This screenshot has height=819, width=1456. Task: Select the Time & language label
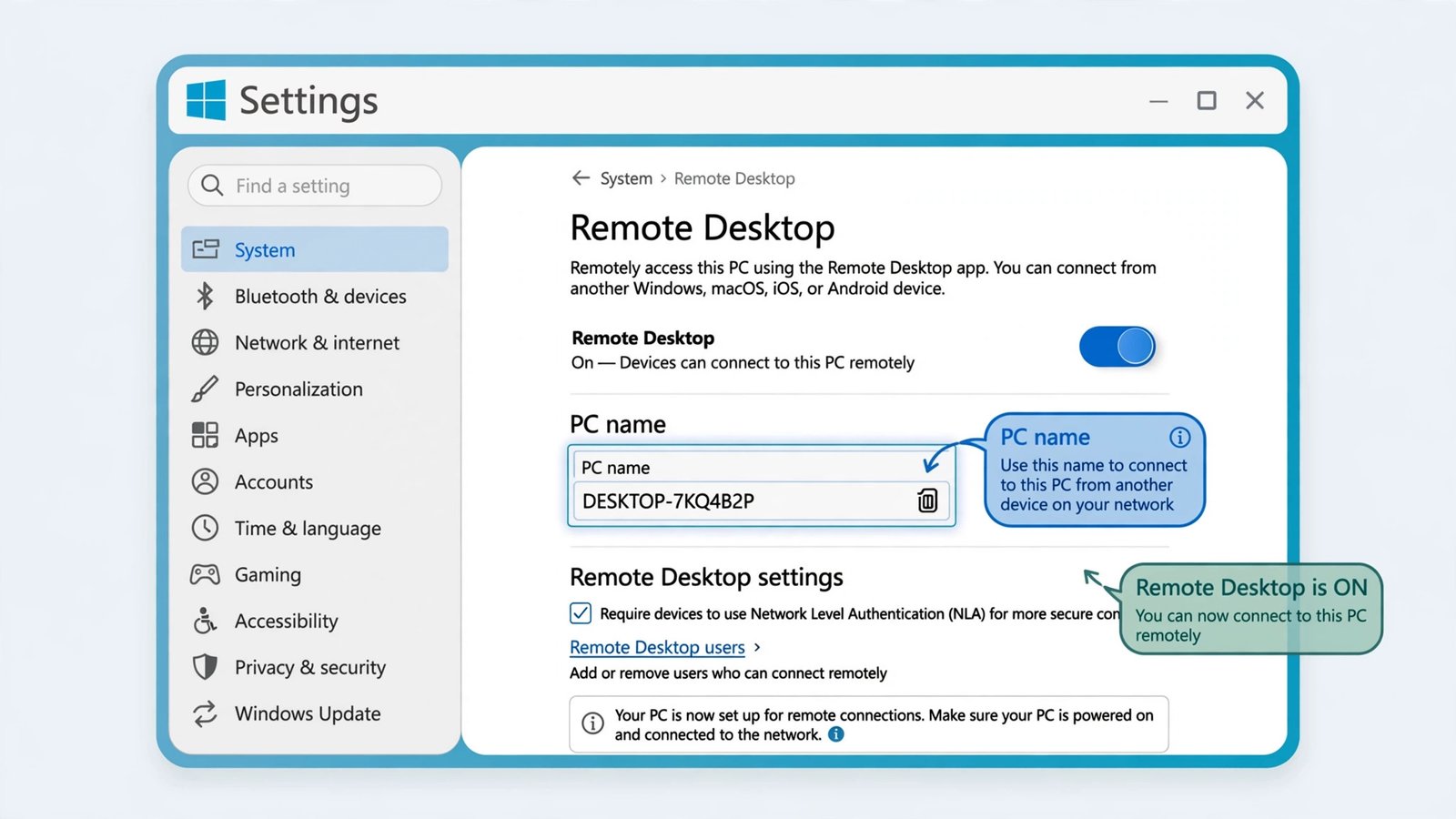(308, 529)
